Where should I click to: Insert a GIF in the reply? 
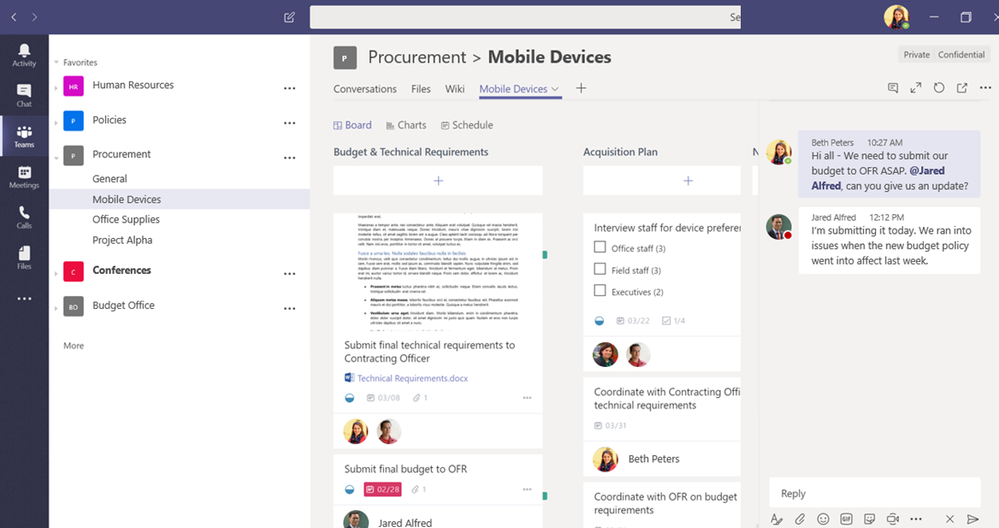click(x=846, y=519)
